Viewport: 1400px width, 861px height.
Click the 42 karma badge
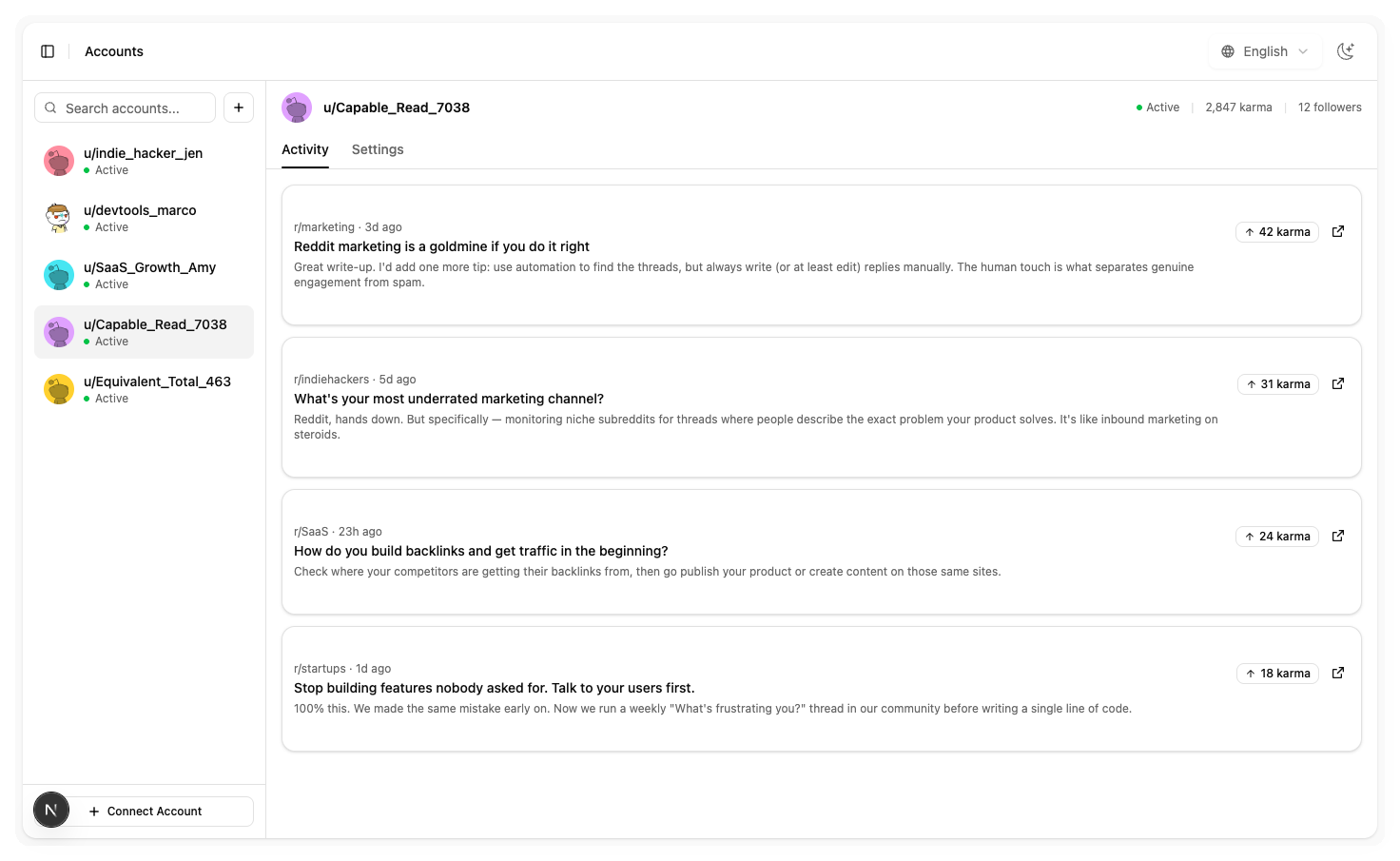(x=1277, y=232)
